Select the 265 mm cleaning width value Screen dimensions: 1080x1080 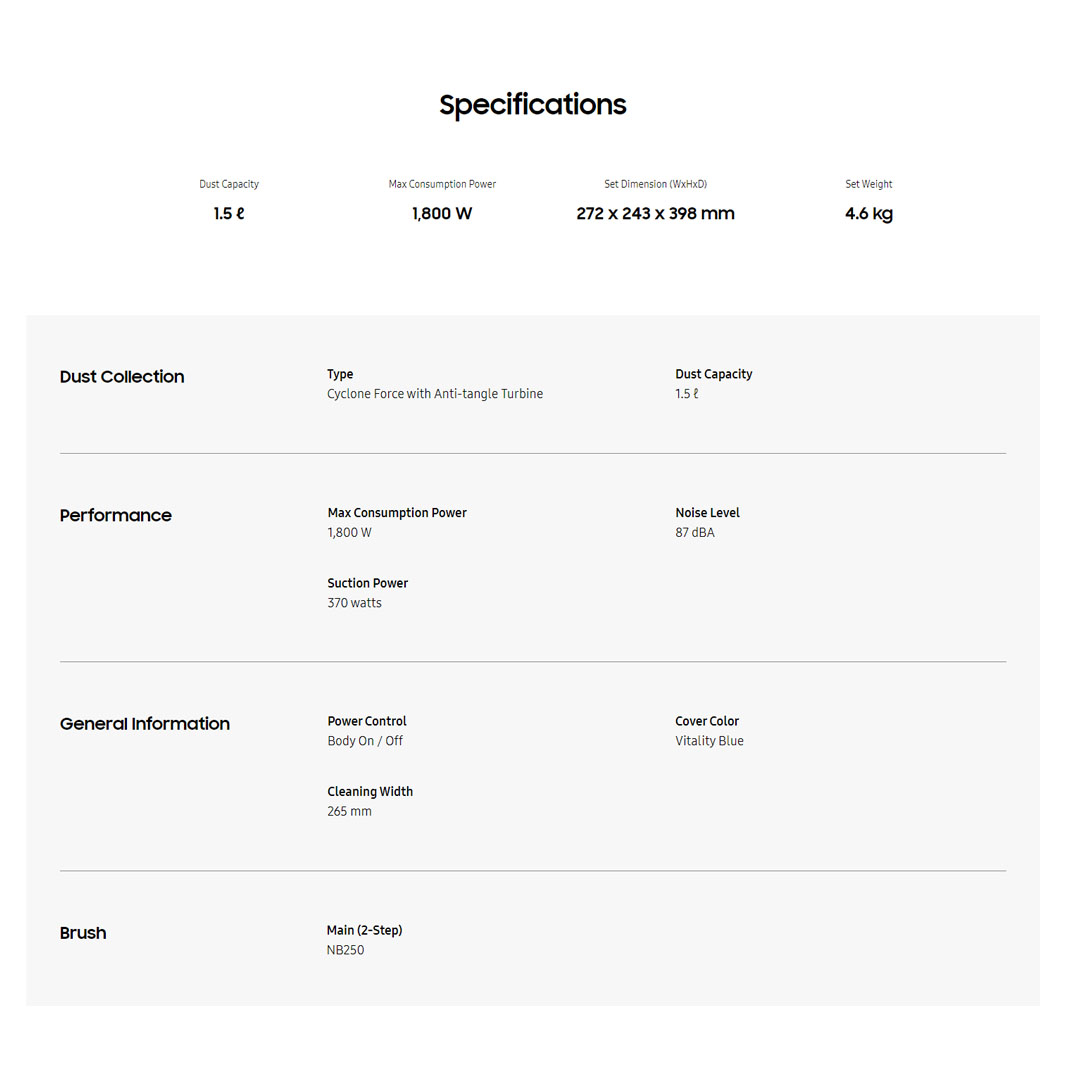[349, 811]
